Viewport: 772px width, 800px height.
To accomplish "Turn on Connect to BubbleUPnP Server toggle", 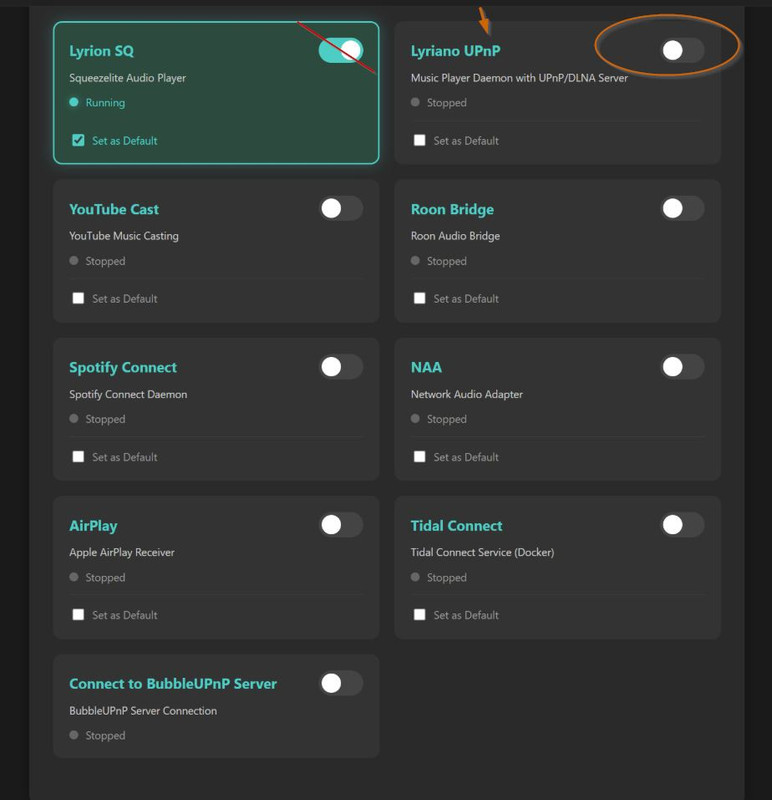I will pos(341,683).
